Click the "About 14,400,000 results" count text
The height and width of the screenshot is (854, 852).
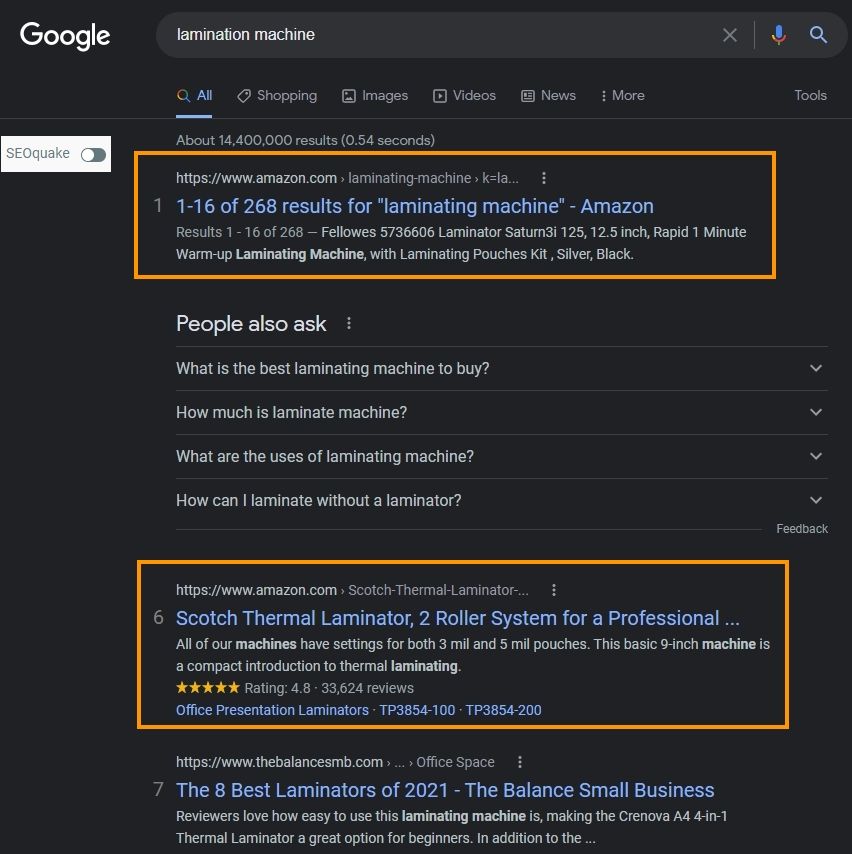[305, 141]
